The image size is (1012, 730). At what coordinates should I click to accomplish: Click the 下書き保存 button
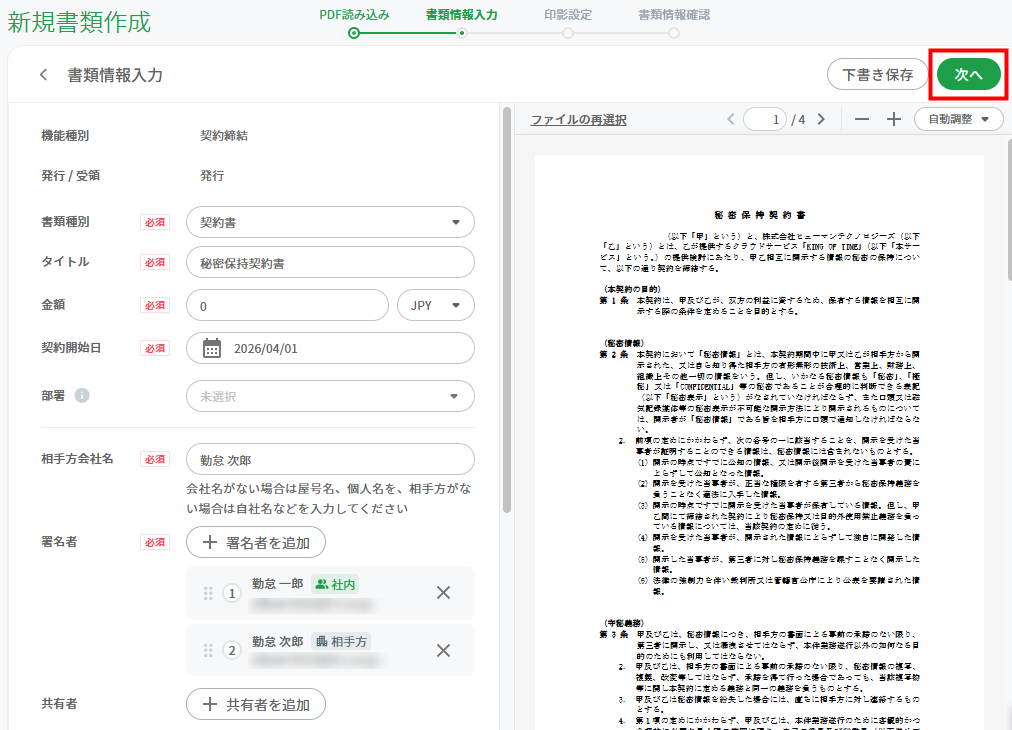(x=878, y=75)
